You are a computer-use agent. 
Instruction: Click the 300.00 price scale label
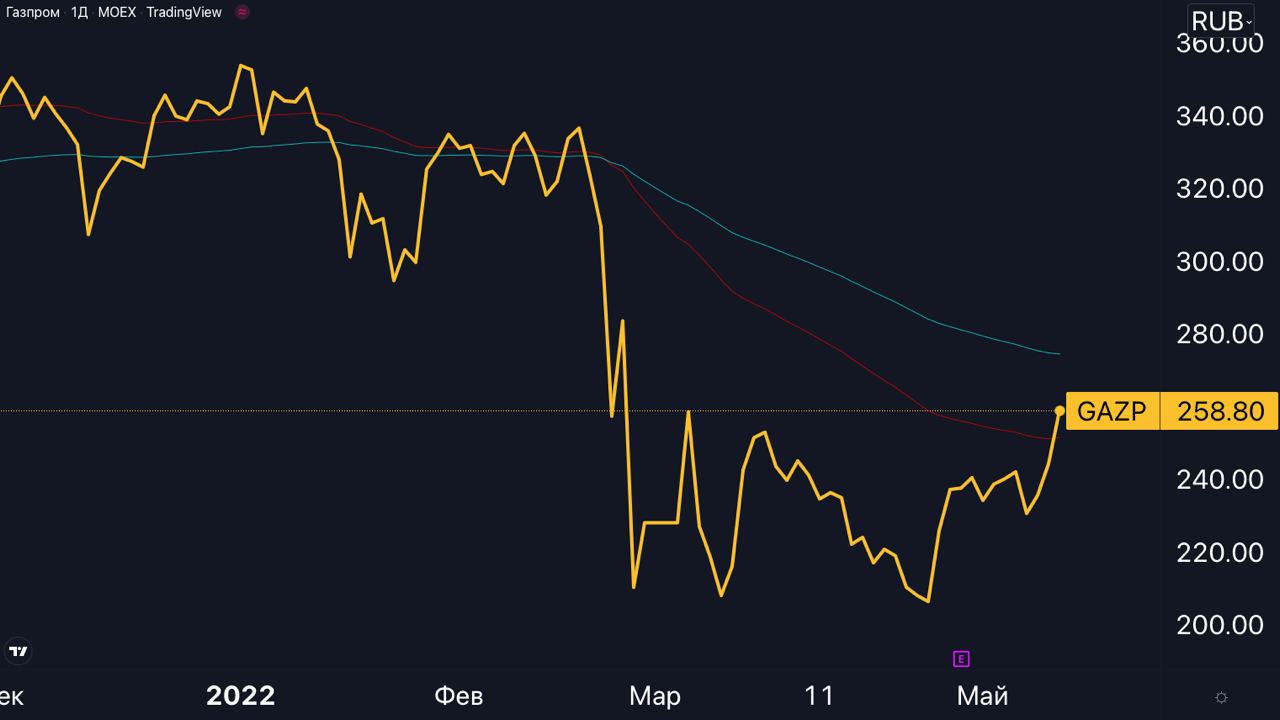(x=1219, y=261)
